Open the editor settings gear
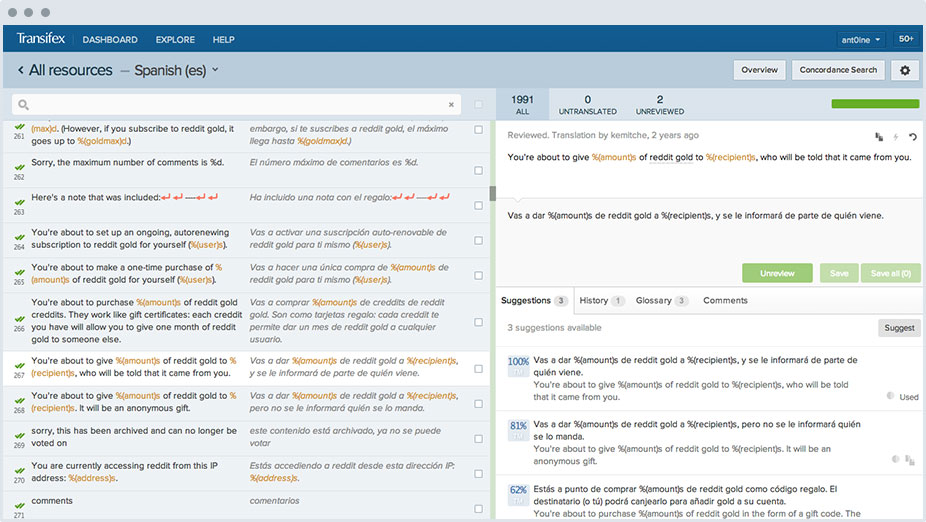 coord(905,70)
